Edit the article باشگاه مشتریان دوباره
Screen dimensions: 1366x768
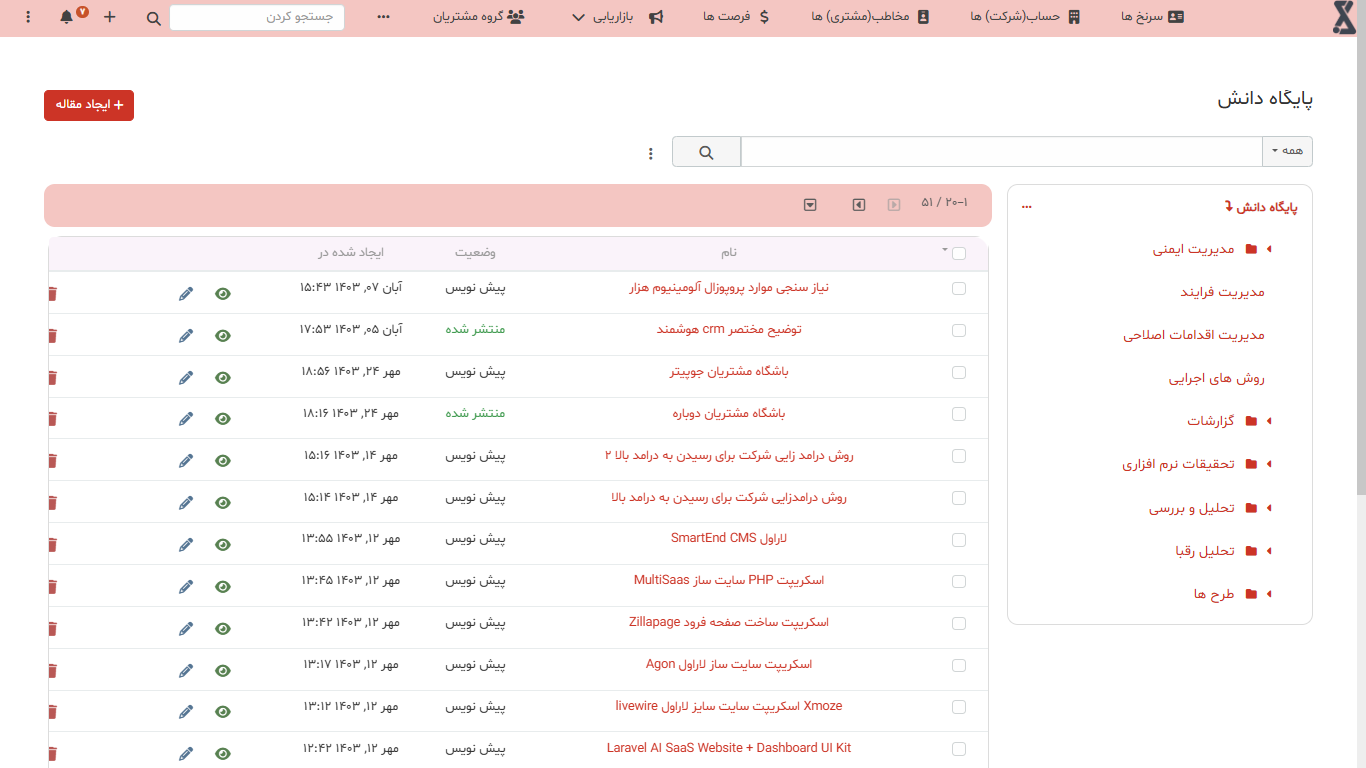(x=186, y=419)
